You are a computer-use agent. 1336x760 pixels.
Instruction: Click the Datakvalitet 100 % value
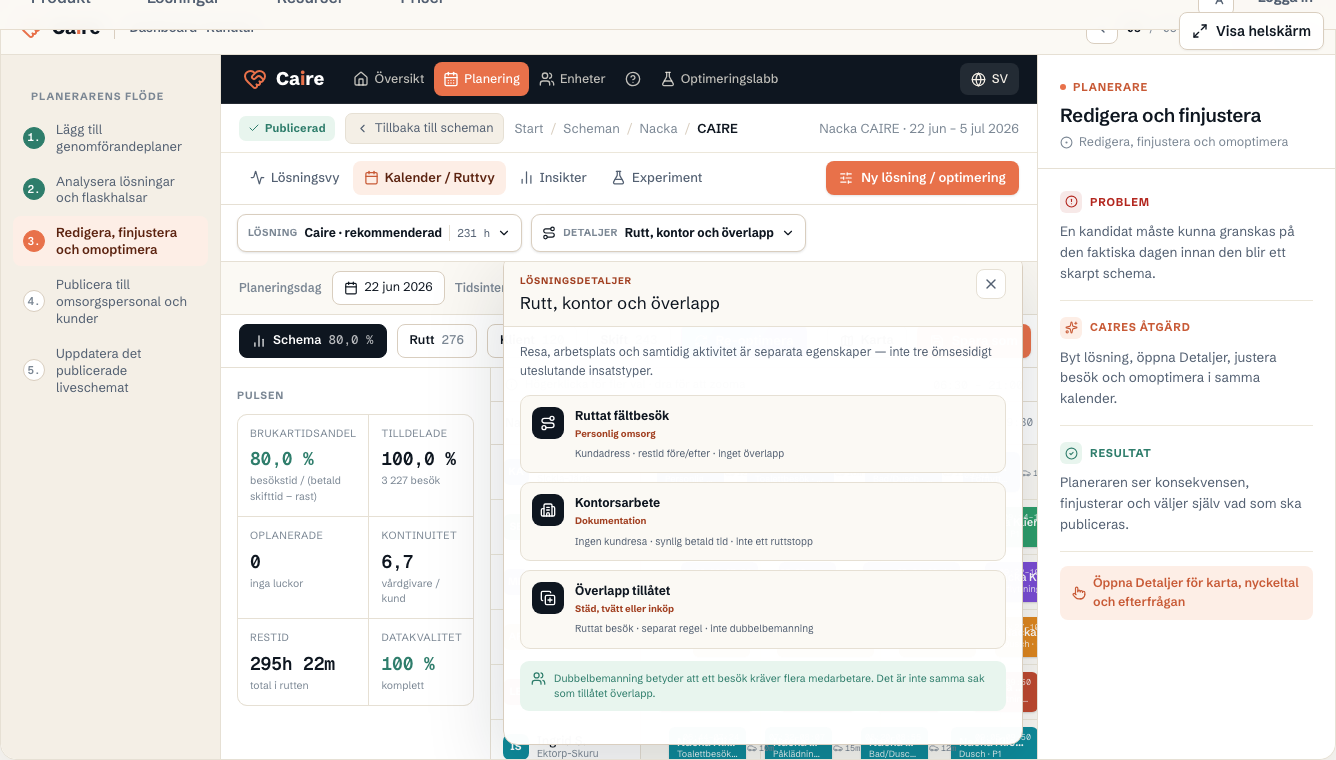[408, 664]
